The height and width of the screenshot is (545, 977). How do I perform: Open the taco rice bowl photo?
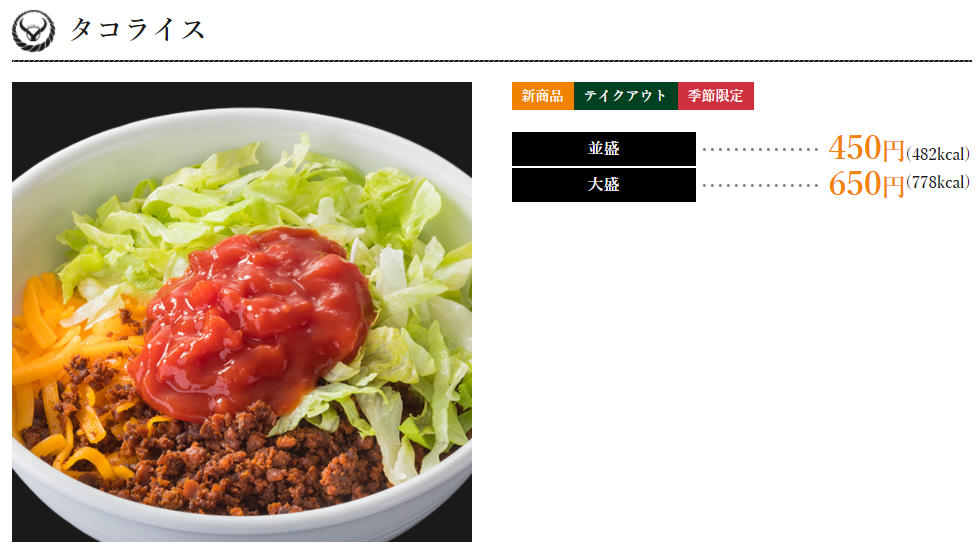coord(242,311)
